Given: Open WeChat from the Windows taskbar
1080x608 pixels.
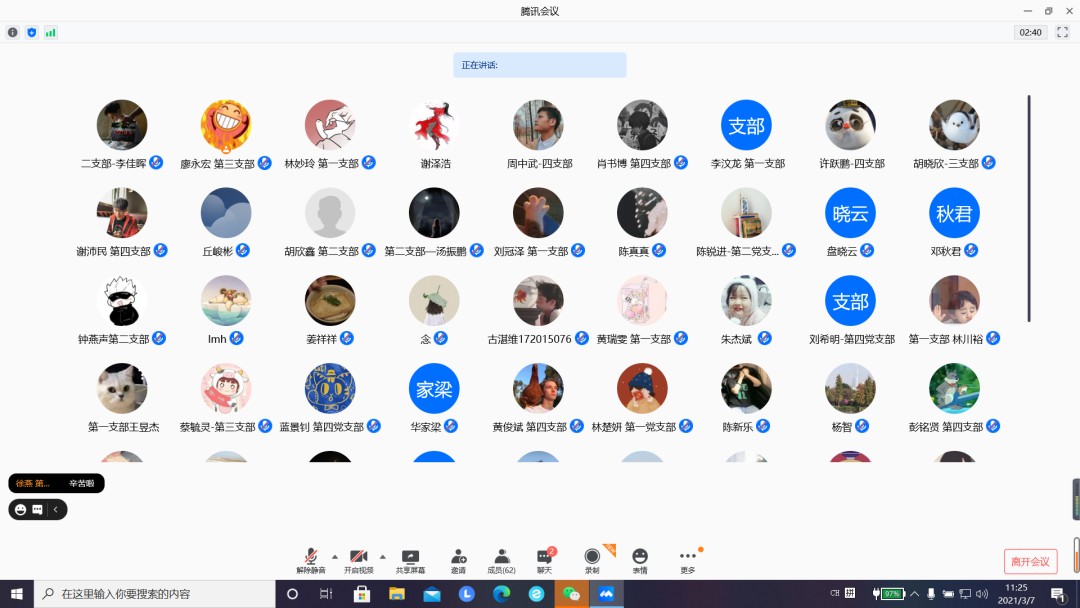Looking at the screenshot, I should (571, 594).
